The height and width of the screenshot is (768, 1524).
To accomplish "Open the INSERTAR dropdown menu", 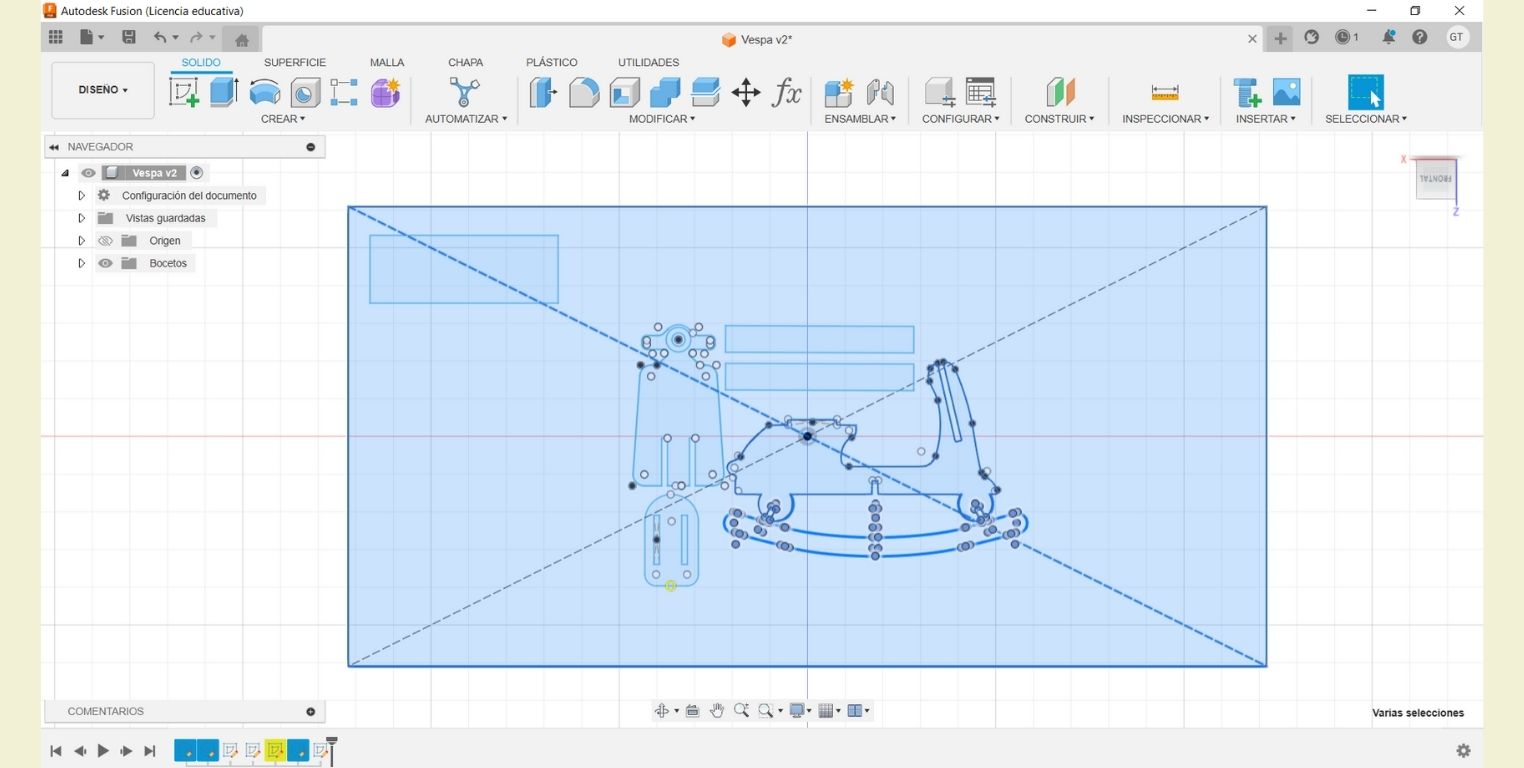I will (x=1266, y=119).
